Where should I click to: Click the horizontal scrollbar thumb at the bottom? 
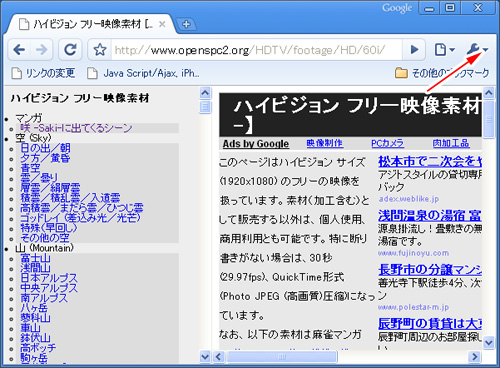pyautogui.click(x=282, y=357)
